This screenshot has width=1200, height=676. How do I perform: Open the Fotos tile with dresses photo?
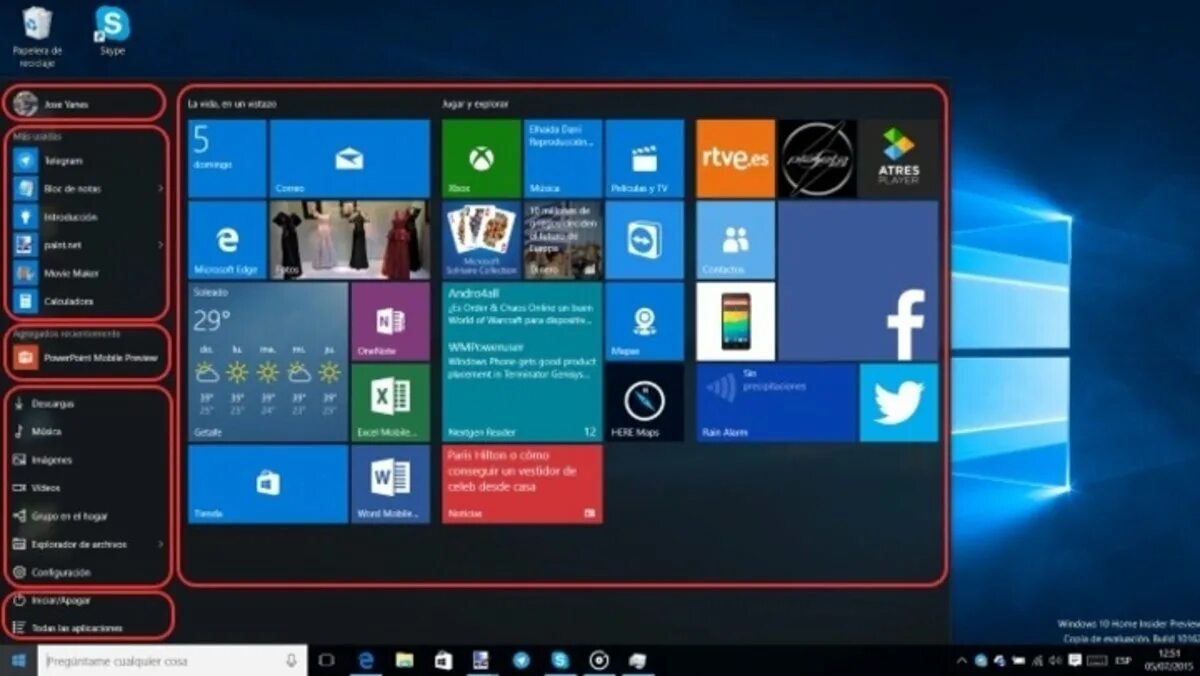[349, 240]
